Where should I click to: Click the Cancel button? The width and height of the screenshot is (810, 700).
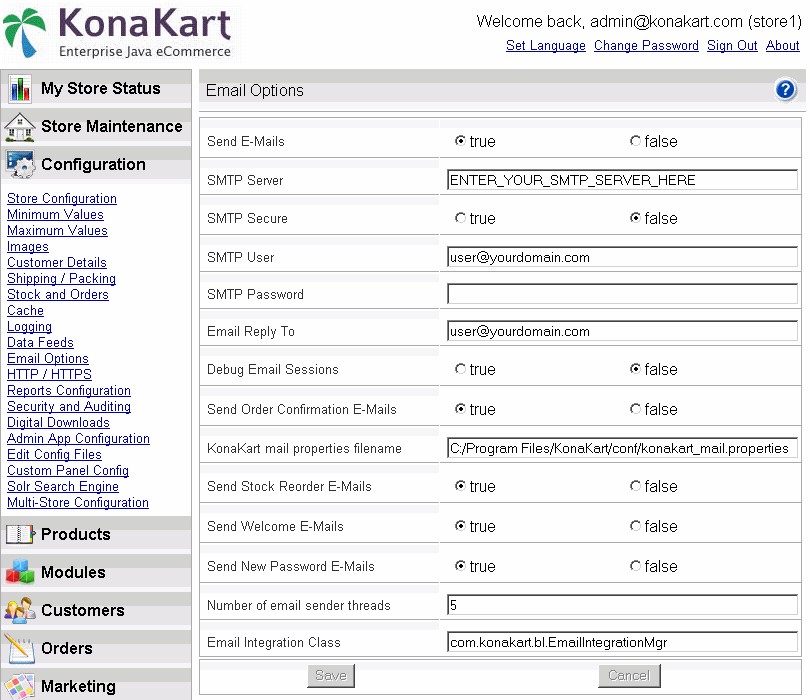point(629,676)
